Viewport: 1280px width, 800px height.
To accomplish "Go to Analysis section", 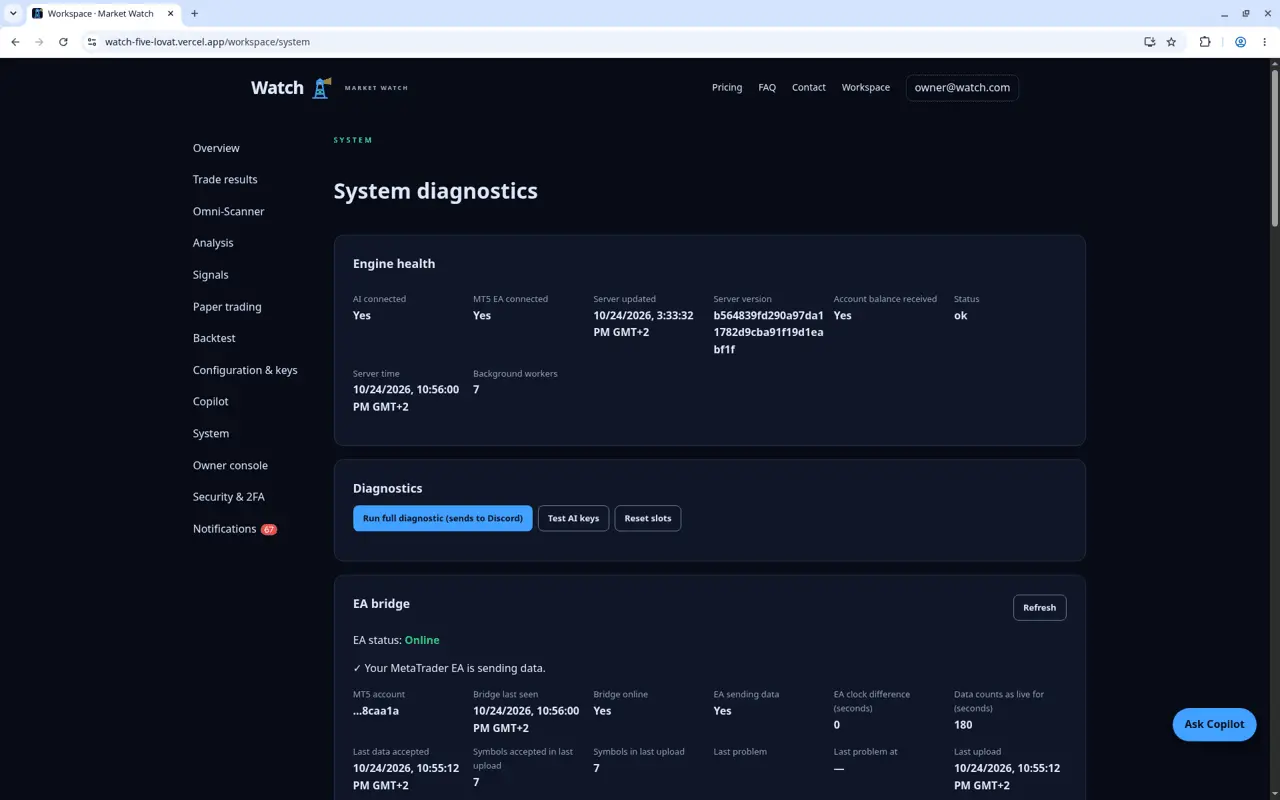I will tap(213, 243).
